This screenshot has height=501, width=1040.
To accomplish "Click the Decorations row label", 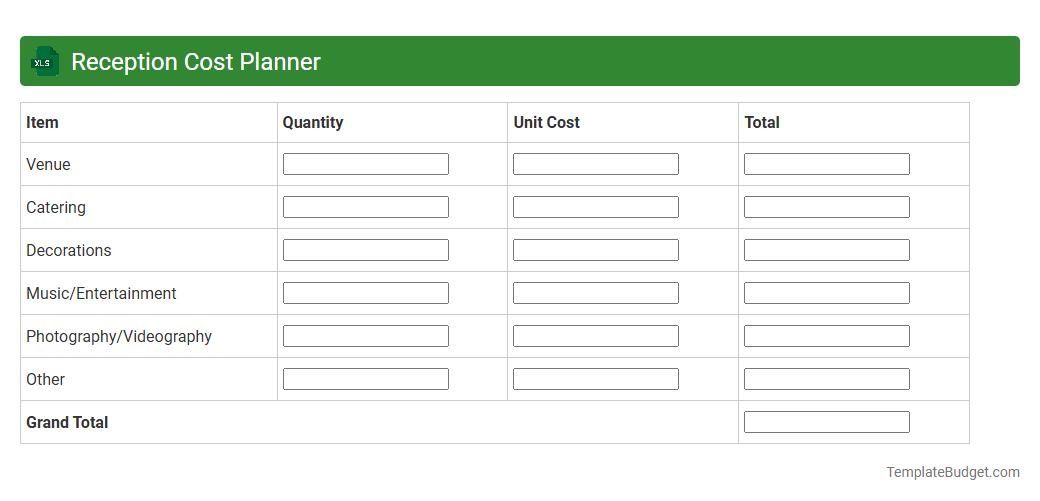I will 69,251.
